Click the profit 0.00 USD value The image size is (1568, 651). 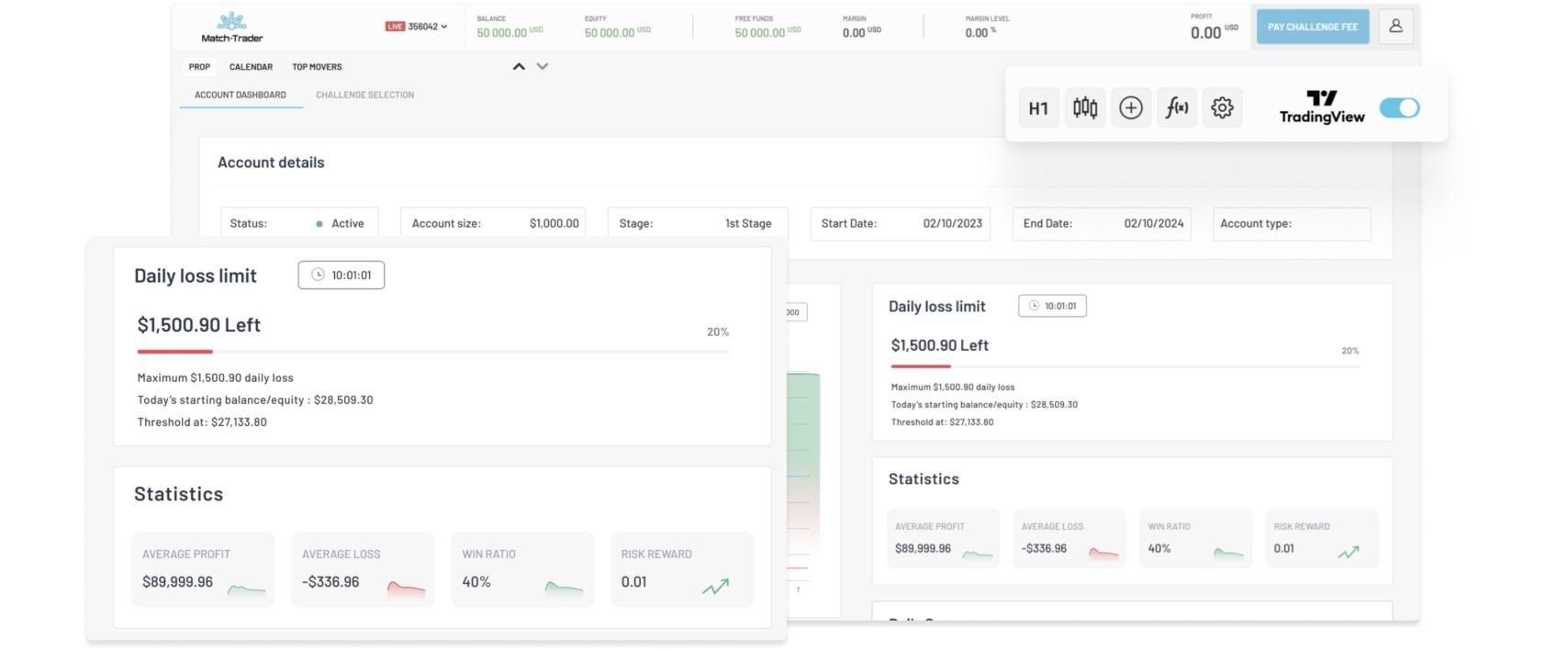point(1215,32)
